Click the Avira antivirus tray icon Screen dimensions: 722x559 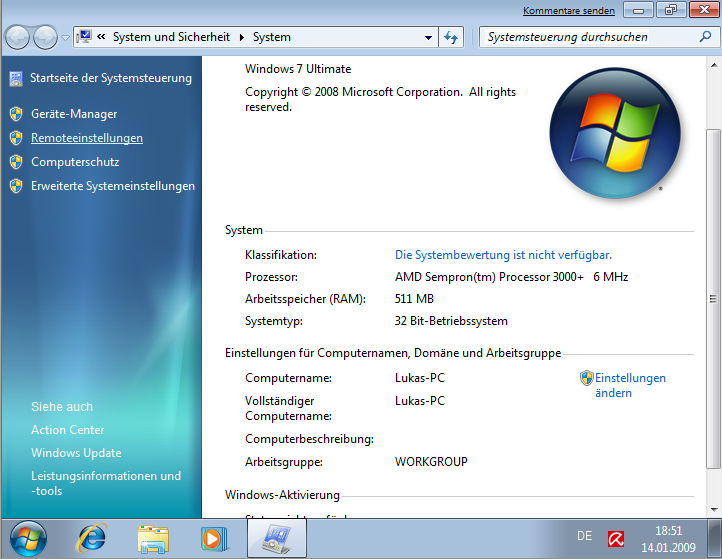click(x=617, y=538)
